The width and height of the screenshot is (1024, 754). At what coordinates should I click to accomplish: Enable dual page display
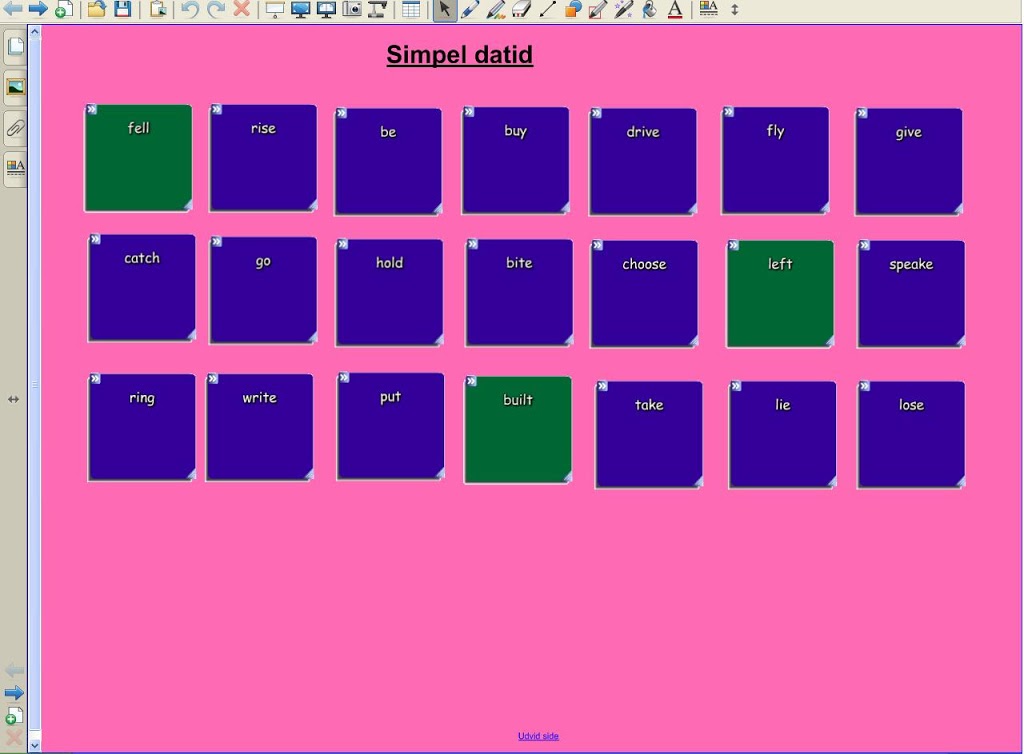point(326,9)
